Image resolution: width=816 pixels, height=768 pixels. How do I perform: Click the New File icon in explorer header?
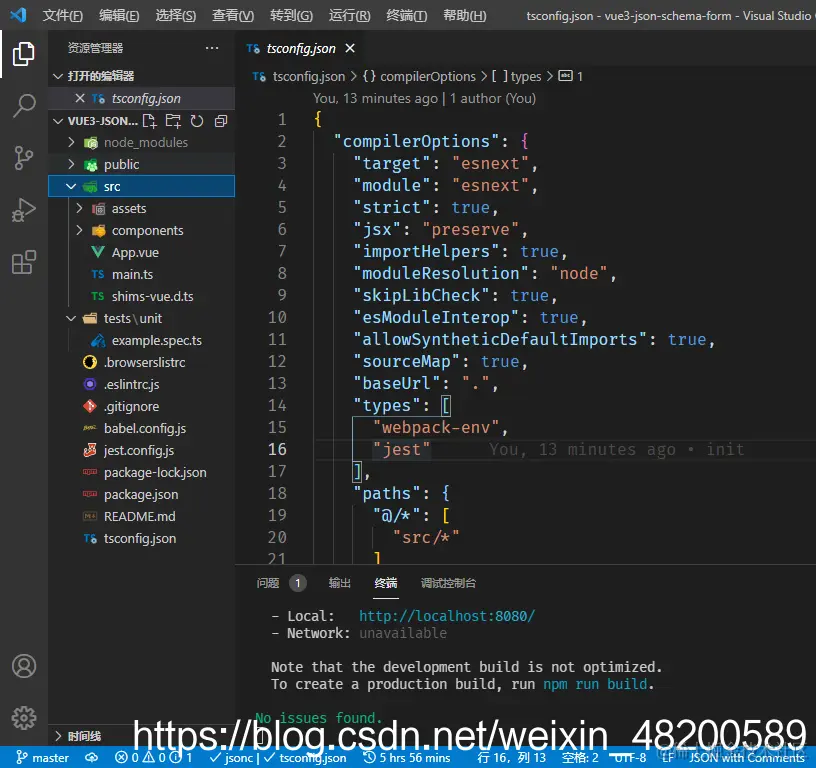[x=149, y=121]
